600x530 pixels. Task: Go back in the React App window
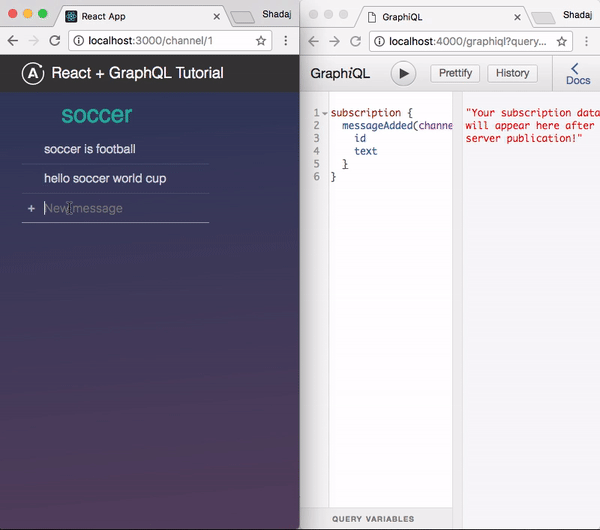[13, 41]
